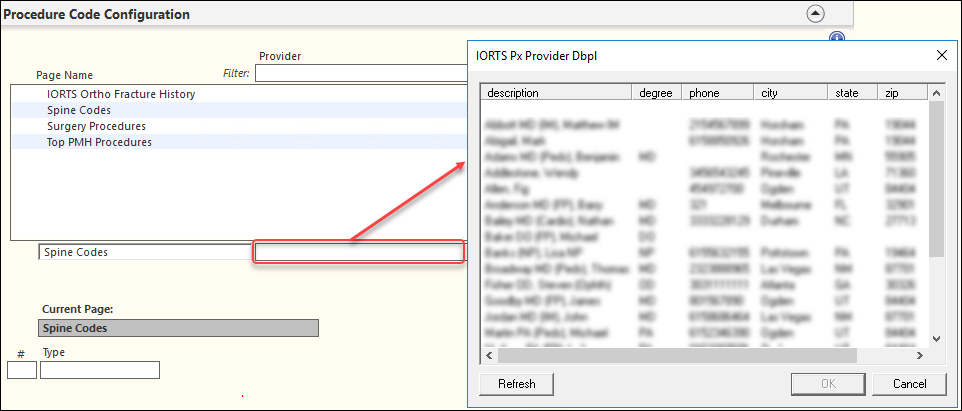This screenshot has width=962, height=411.
Task: Open the highlighted Provider input field
Action: (x=359, y=252)
